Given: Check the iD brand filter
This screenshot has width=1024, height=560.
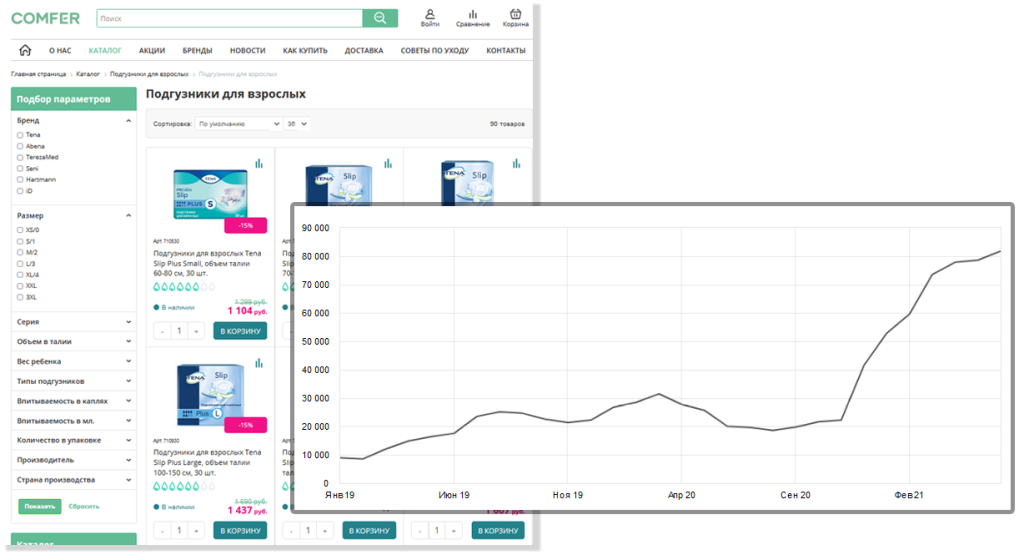Looking at the screenshot, I should point(20,191).
